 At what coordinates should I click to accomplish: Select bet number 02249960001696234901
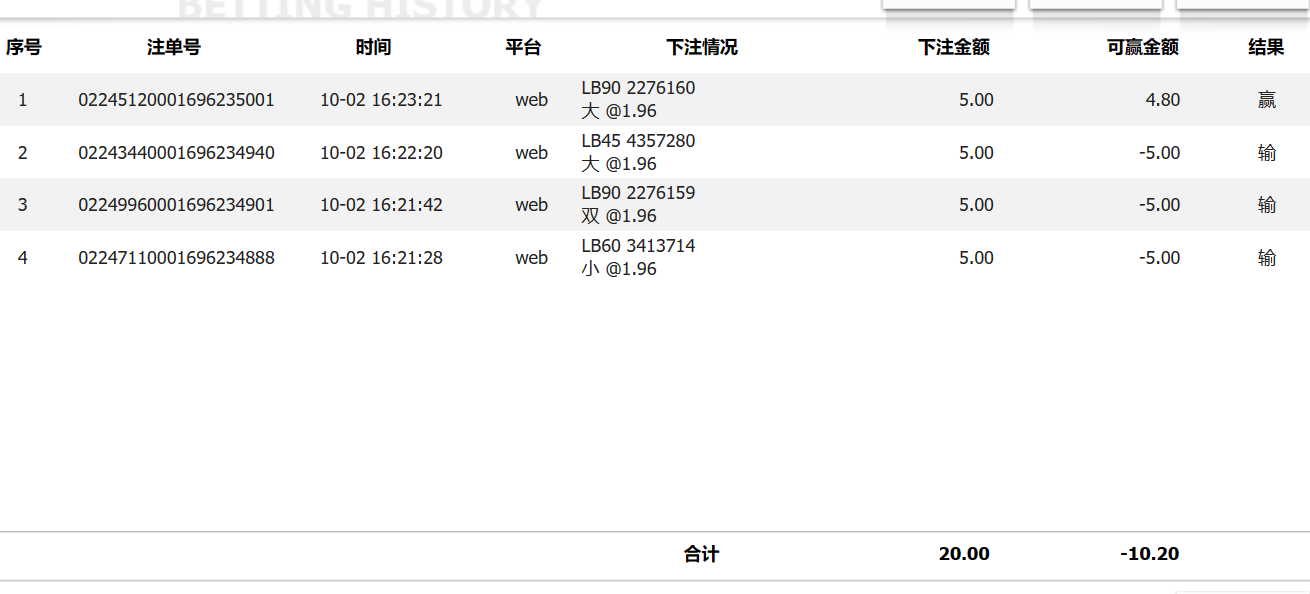point(176,205)
